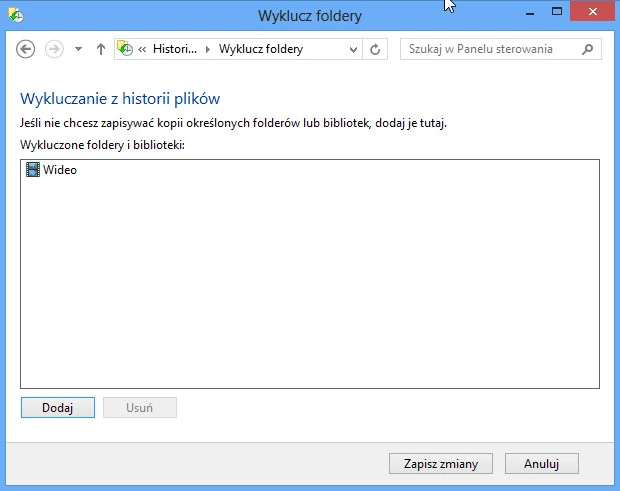Refresh the page with the refresh button
The width and height of the screenshot is (620, 491).
[x=376, y=49]
